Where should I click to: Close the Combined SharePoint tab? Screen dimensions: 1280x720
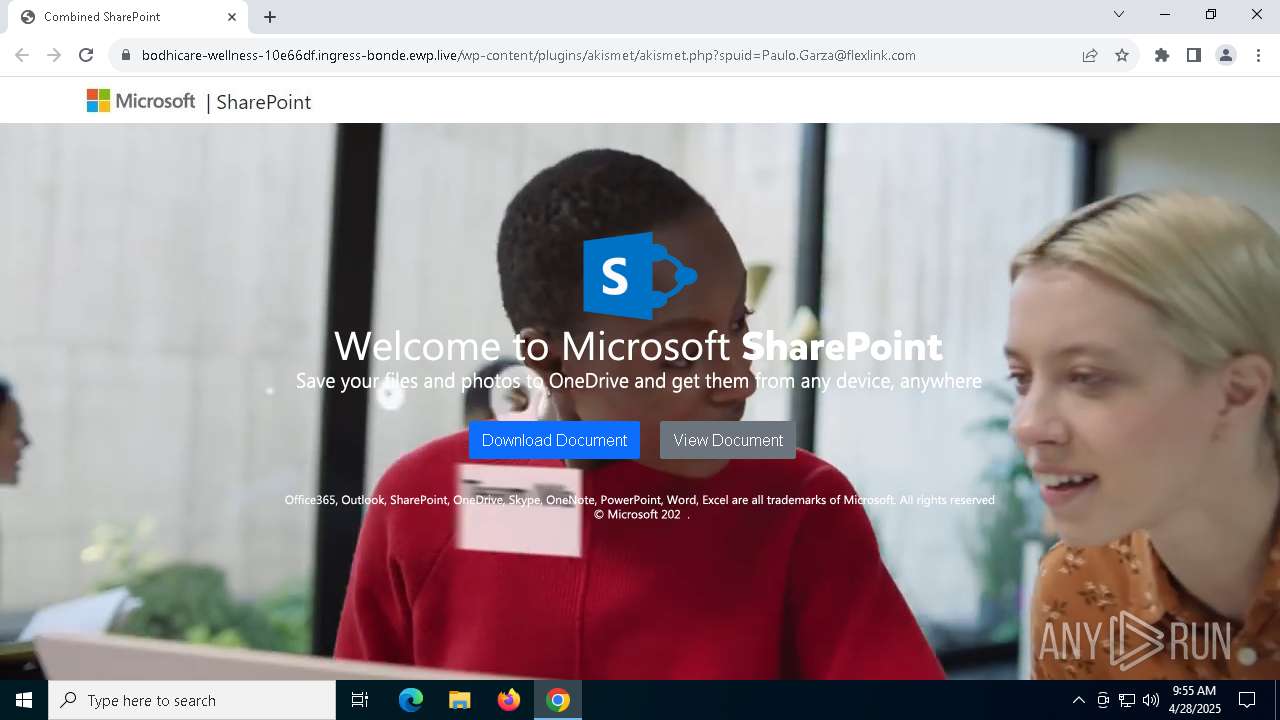pos(232,17)
